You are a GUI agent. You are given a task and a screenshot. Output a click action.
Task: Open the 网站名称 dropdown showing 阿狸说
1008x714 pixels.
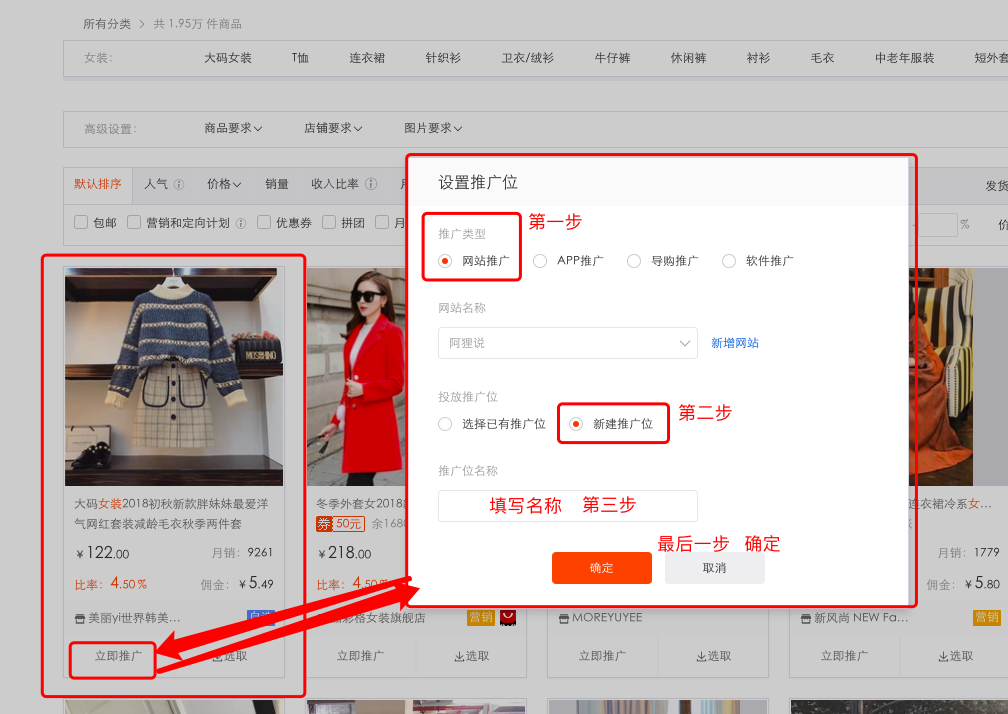567,343
